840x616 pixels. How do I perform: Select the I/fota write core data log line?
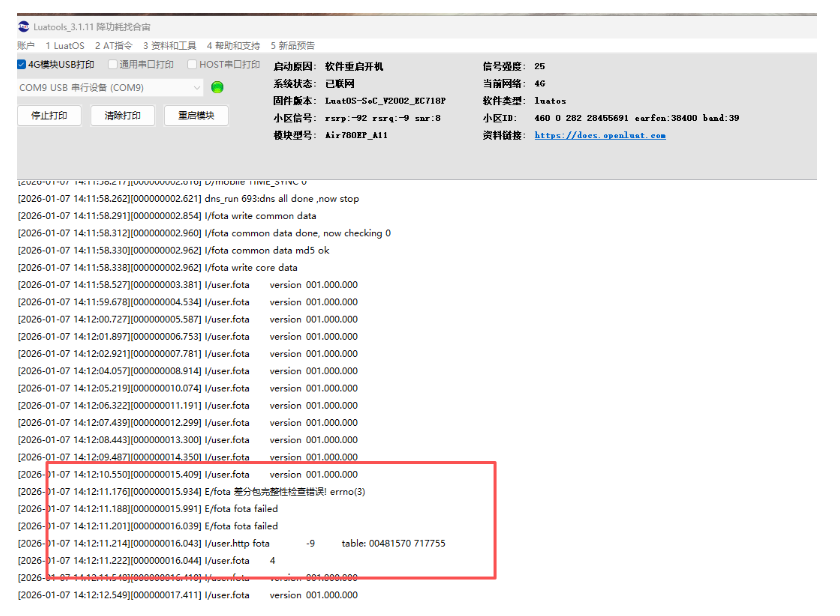click(x=158, y=267)
